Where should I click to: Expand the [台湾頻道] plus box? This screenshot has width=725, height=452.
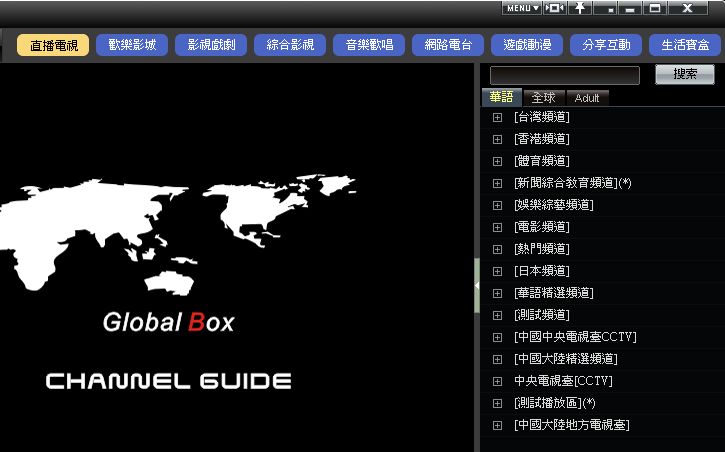(x=498, y=117)
